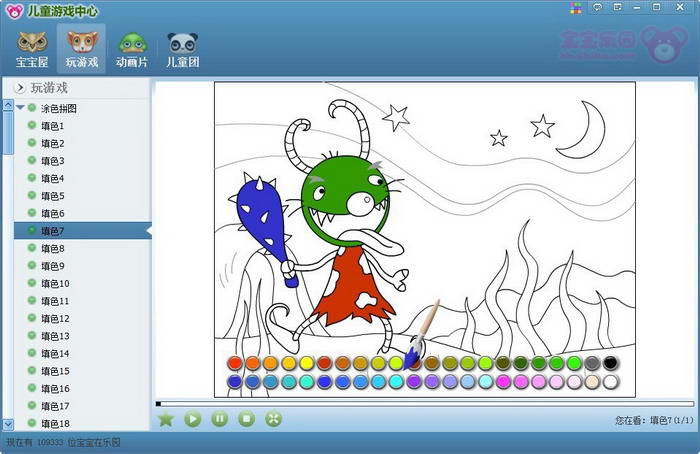Select the white color swatch

pos(610,381)
